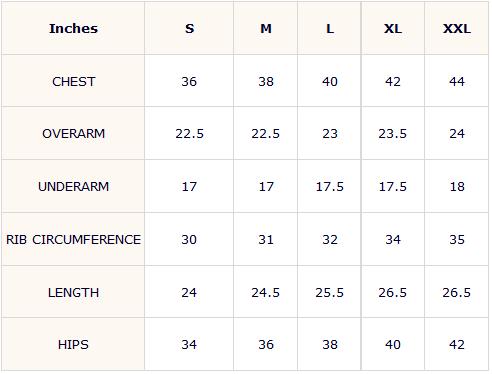Click the CHEST row label

pos(73,82)
